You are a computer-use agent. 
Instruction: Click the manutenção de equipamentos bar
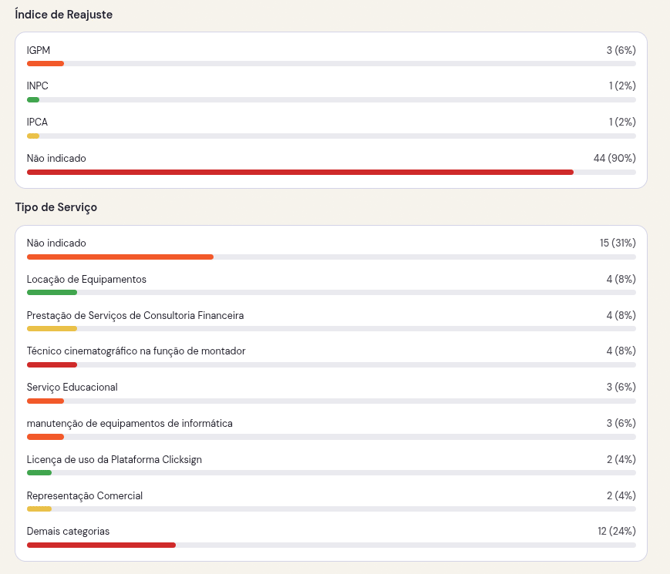(45, 437)
